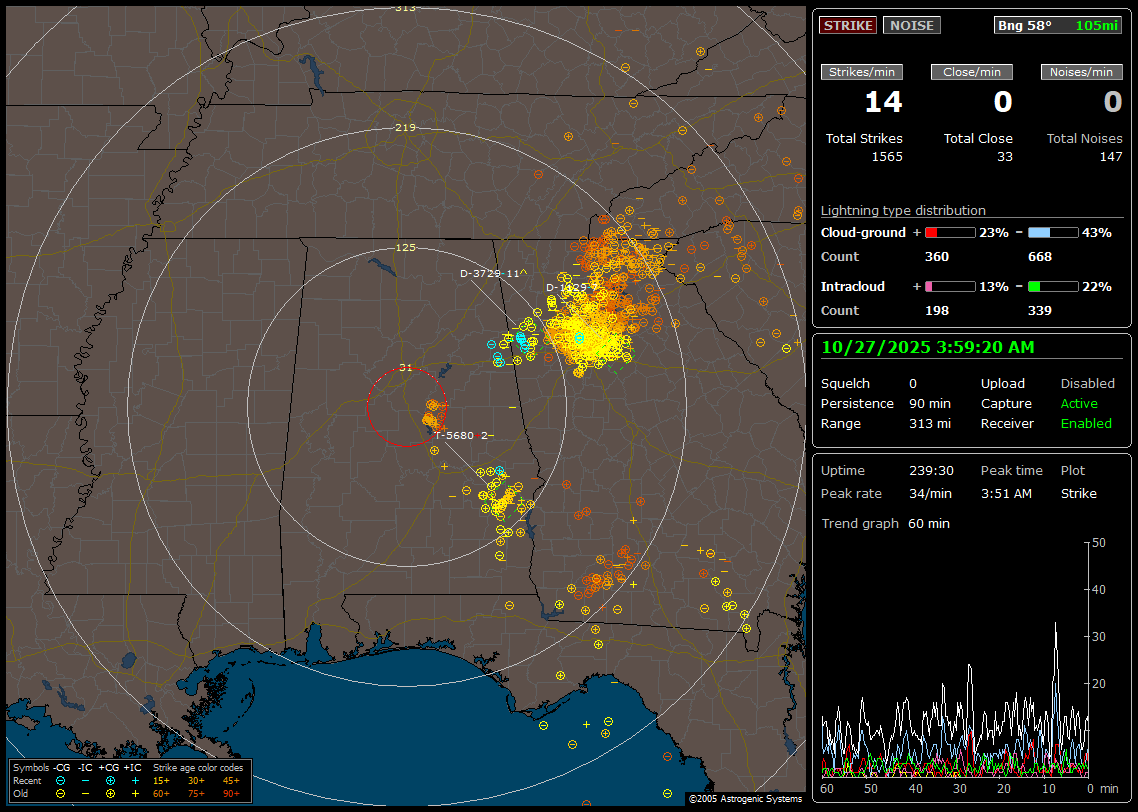The height and width of the screenshot is (812, 1138).
Task: Click the storm label D-3729 on map
Action: (x=492, y=273)
